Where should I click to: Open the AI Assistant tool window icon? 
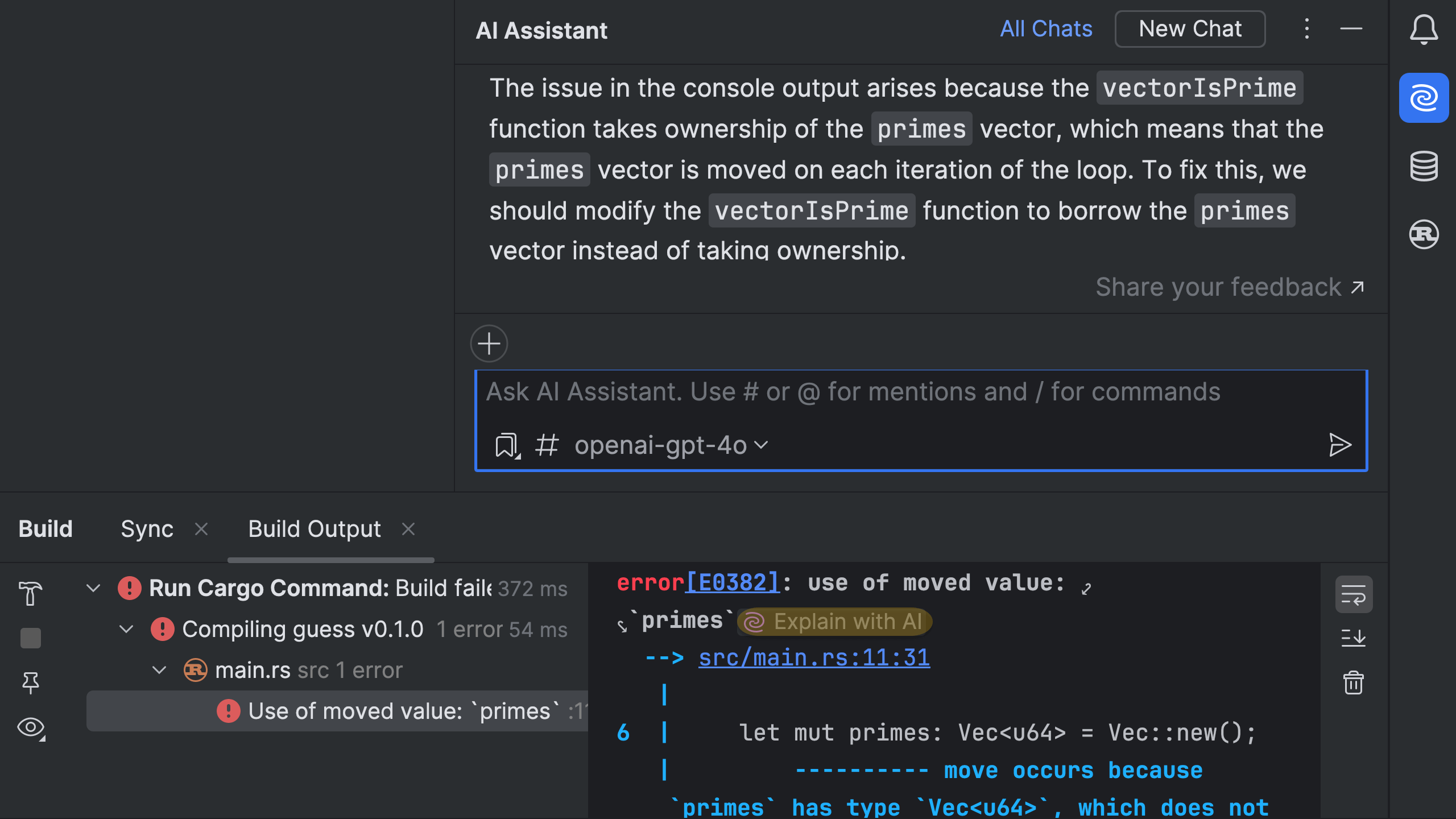[x=1424, y=98]
